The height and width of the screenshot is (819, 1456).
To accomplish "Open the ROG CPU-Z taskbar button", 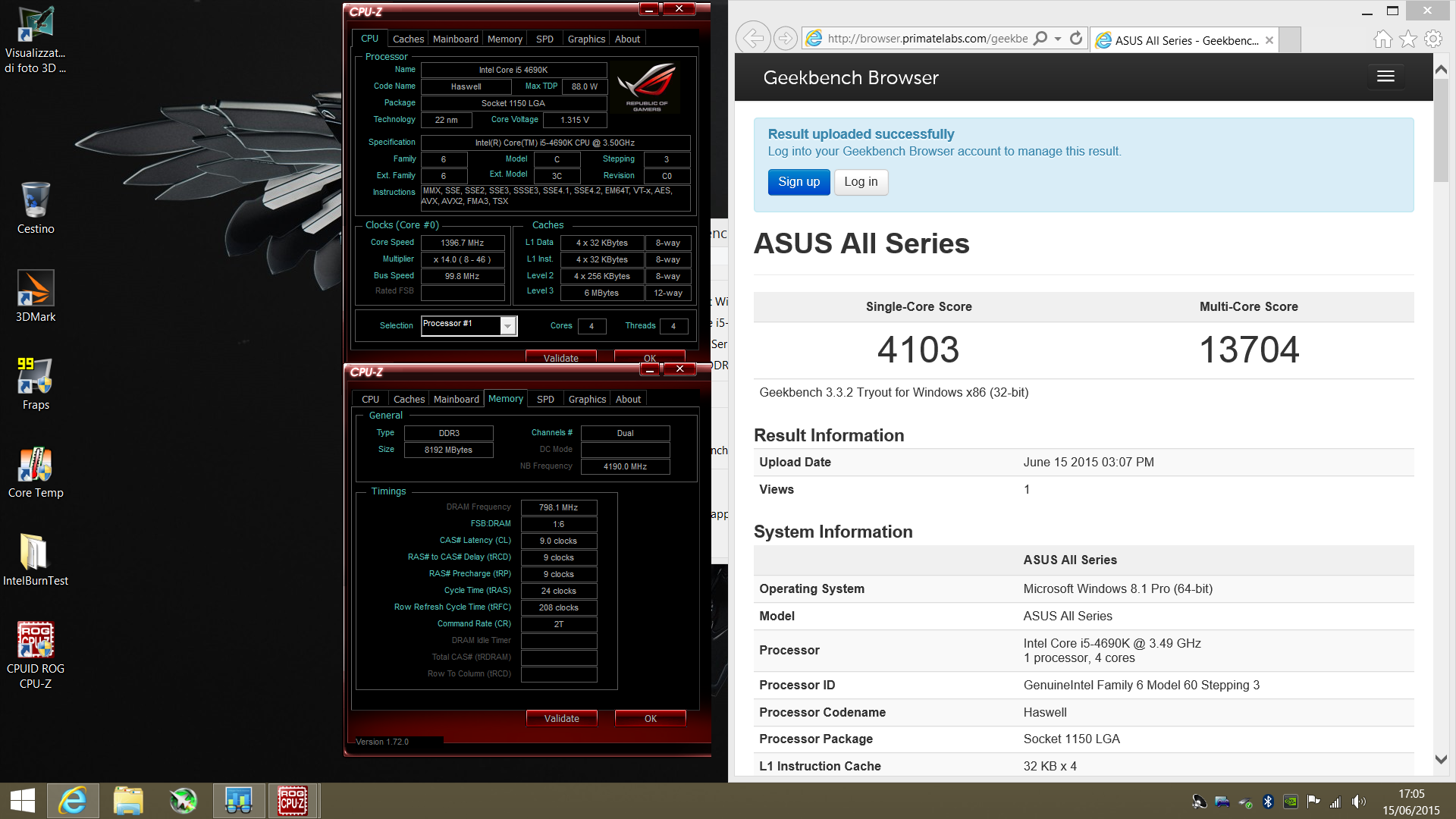I will tap(293, 801).
